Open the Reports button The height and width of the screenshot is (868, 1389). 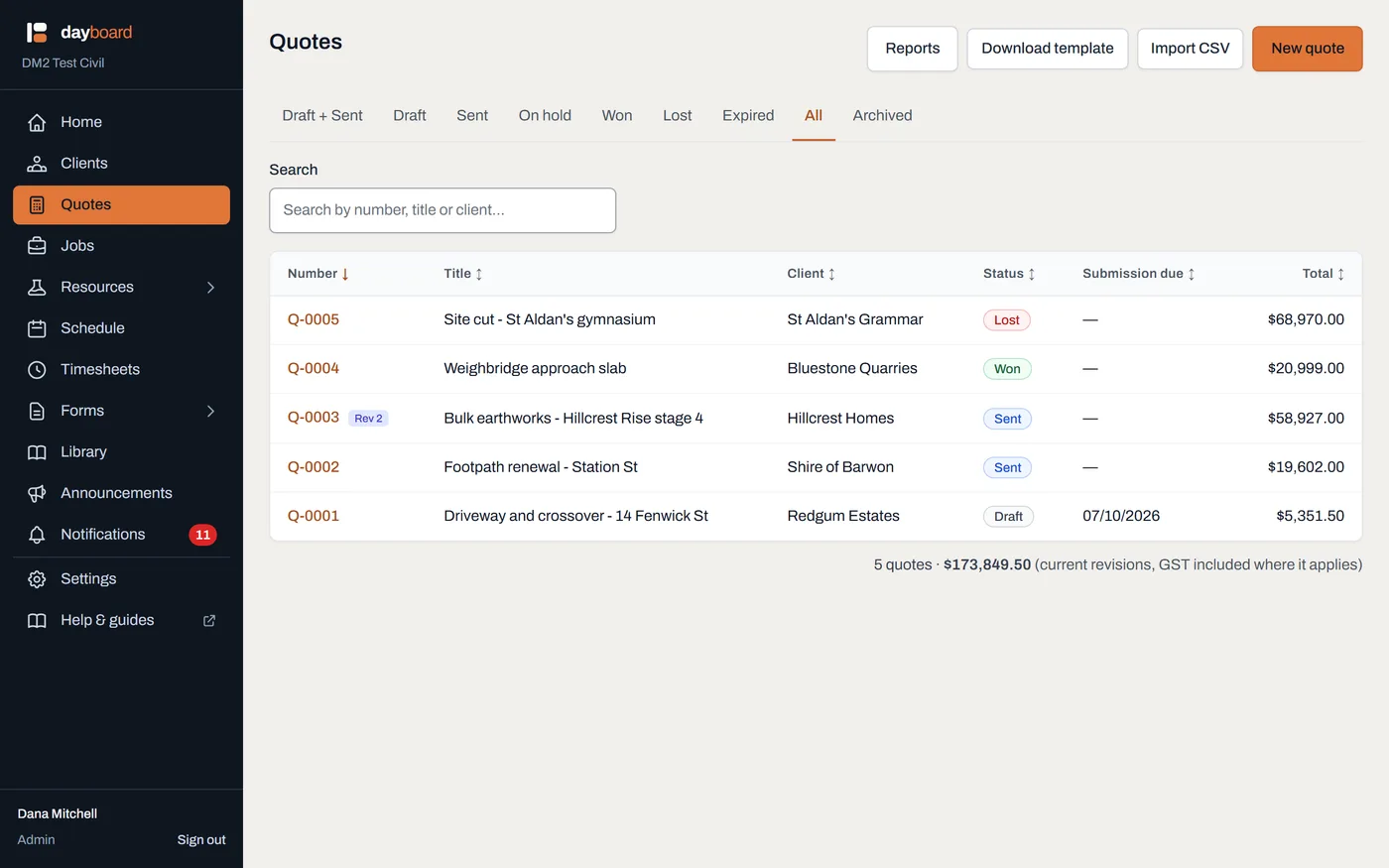913,49
